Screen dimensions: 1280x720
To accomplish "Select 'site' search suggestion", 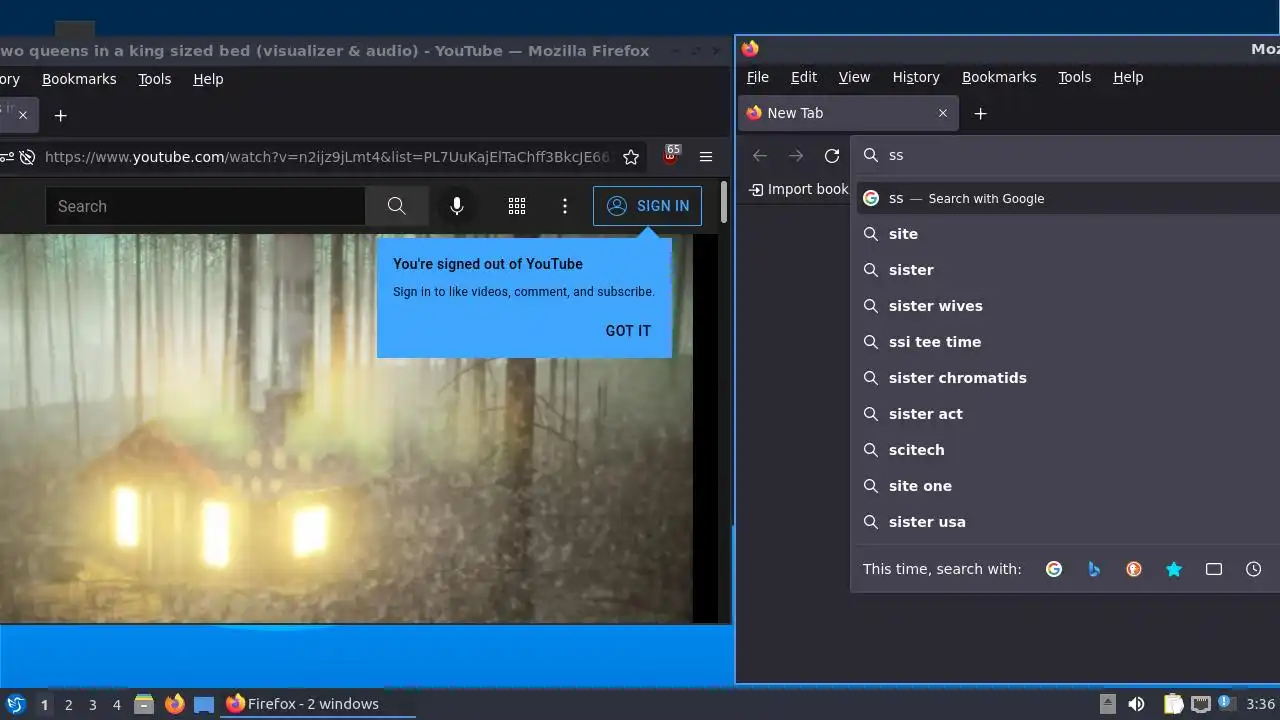I will click(1068, 234).
